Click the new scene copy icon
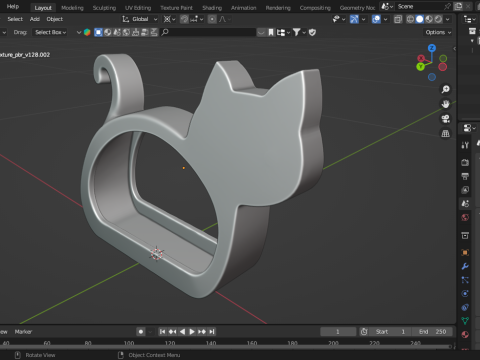The width and height of the screenshot is (480, 360). (459, 6)
